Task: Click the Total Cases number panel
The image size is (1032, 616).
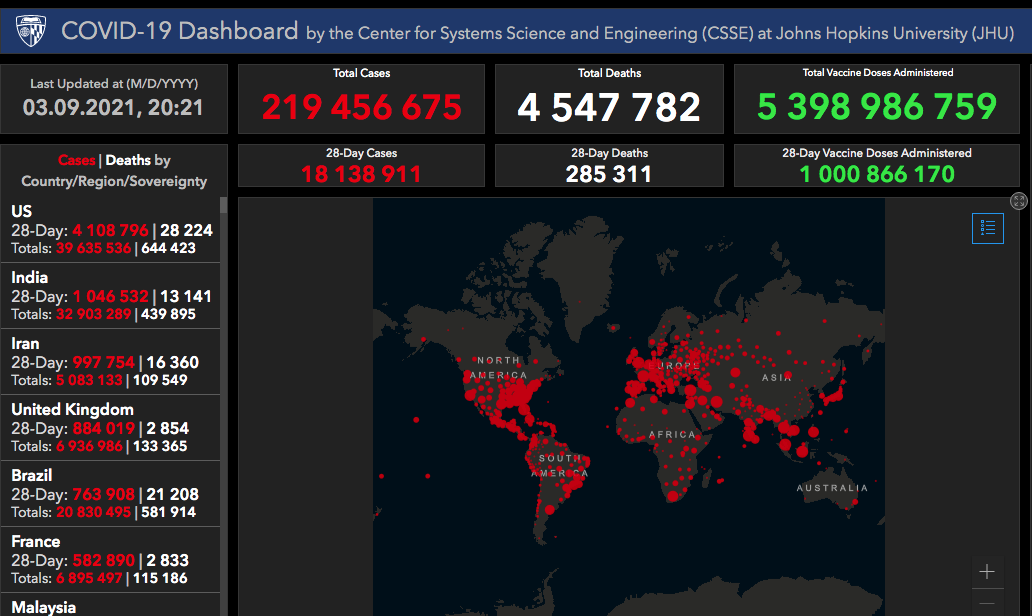Action: point(361,106)
